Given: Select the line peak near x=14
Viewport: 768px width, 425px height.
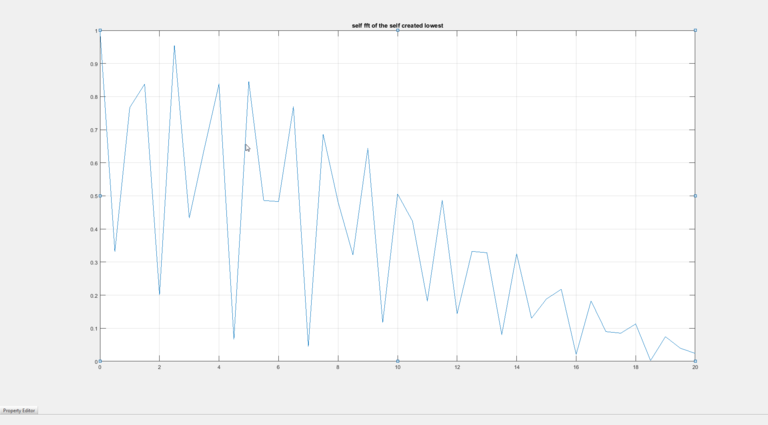Looking at the screenshot, I should (517, 254).
